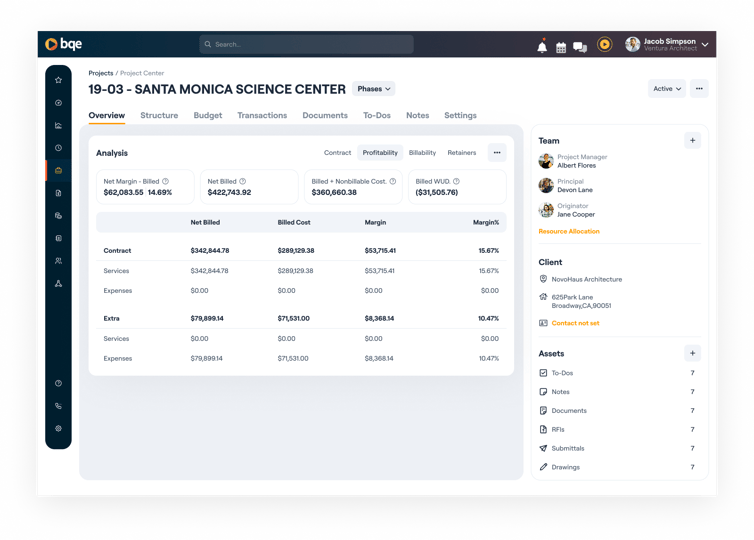Expand the Jacob Simpson user menu
This screenshot has width=754, height=540.
[705, 44]
